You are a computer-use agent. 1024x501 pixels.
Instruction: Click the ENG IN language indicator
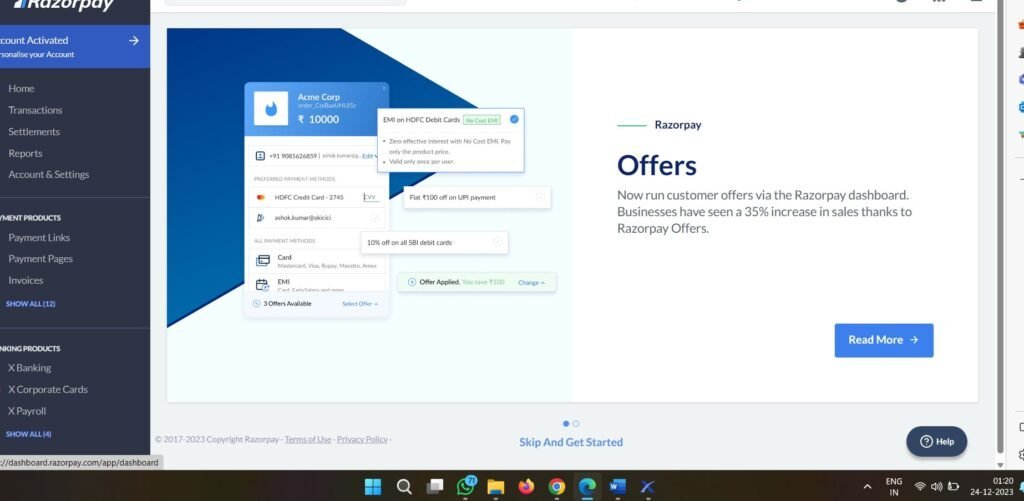(x=893, y=487)
